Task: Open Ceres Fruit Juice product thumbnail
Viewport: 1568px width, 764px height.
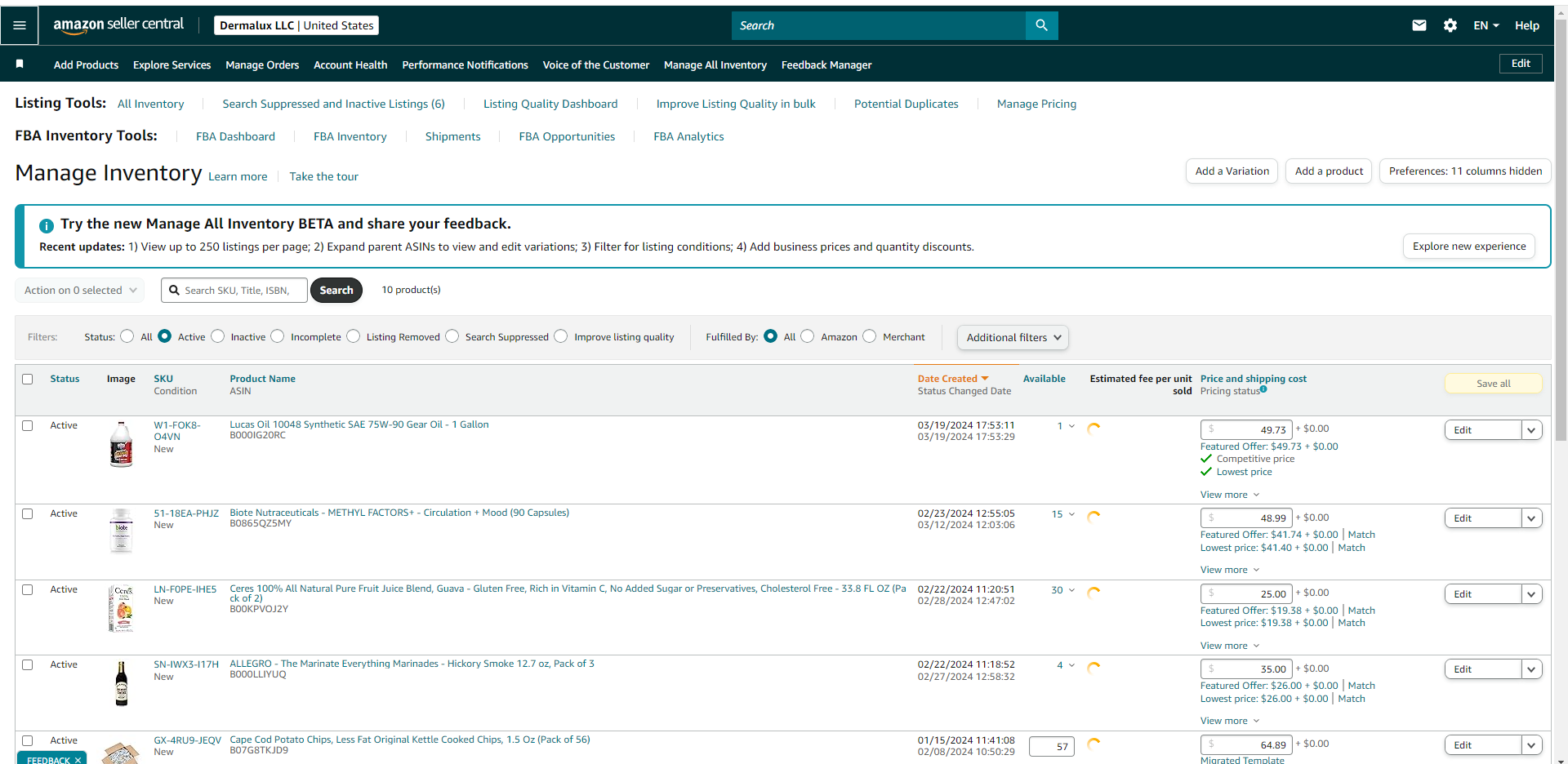Action: click(122, 608)
